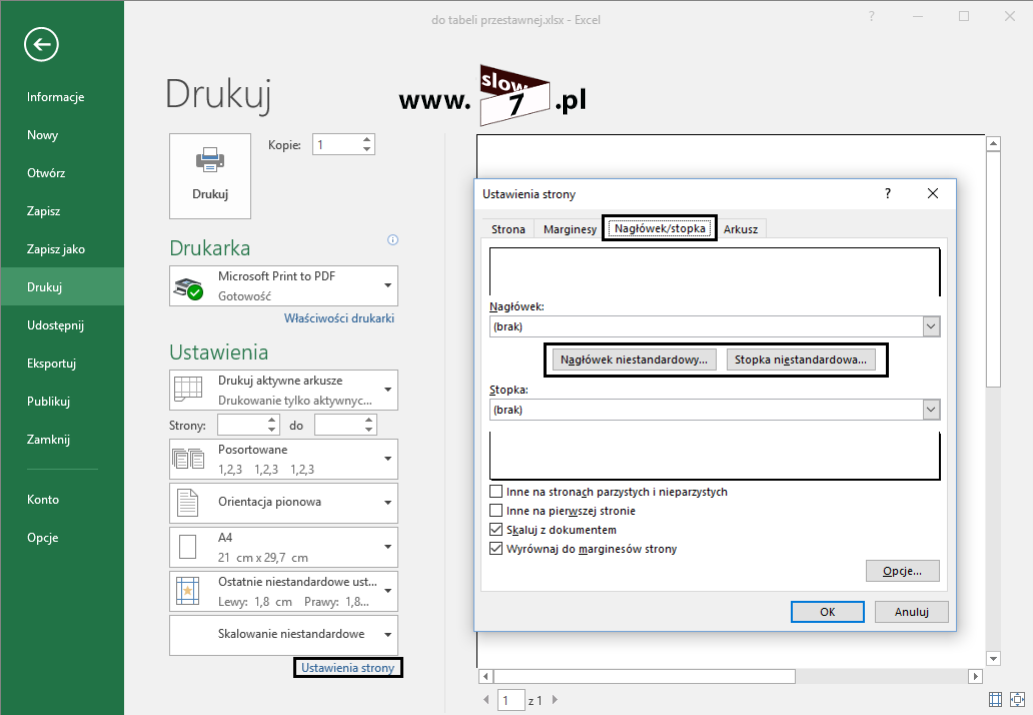The image size is (1033, 715).
Task: Enable Inne na pierwszej stronie checkbox
Action: pos(496,511)
